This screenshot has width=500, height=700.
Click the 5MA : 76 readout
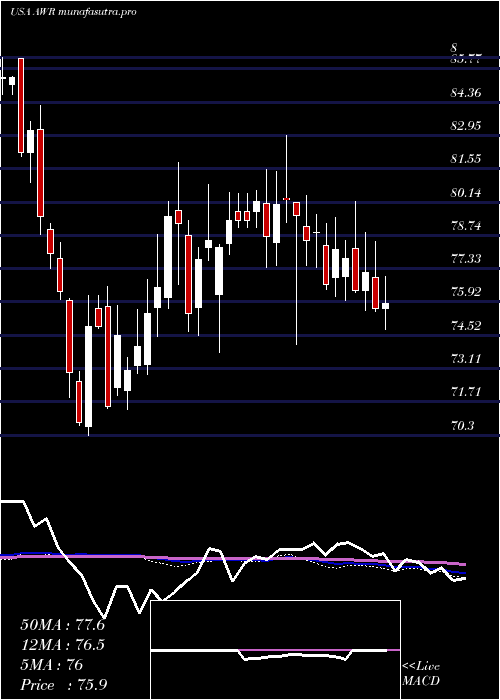coord(52,665)
